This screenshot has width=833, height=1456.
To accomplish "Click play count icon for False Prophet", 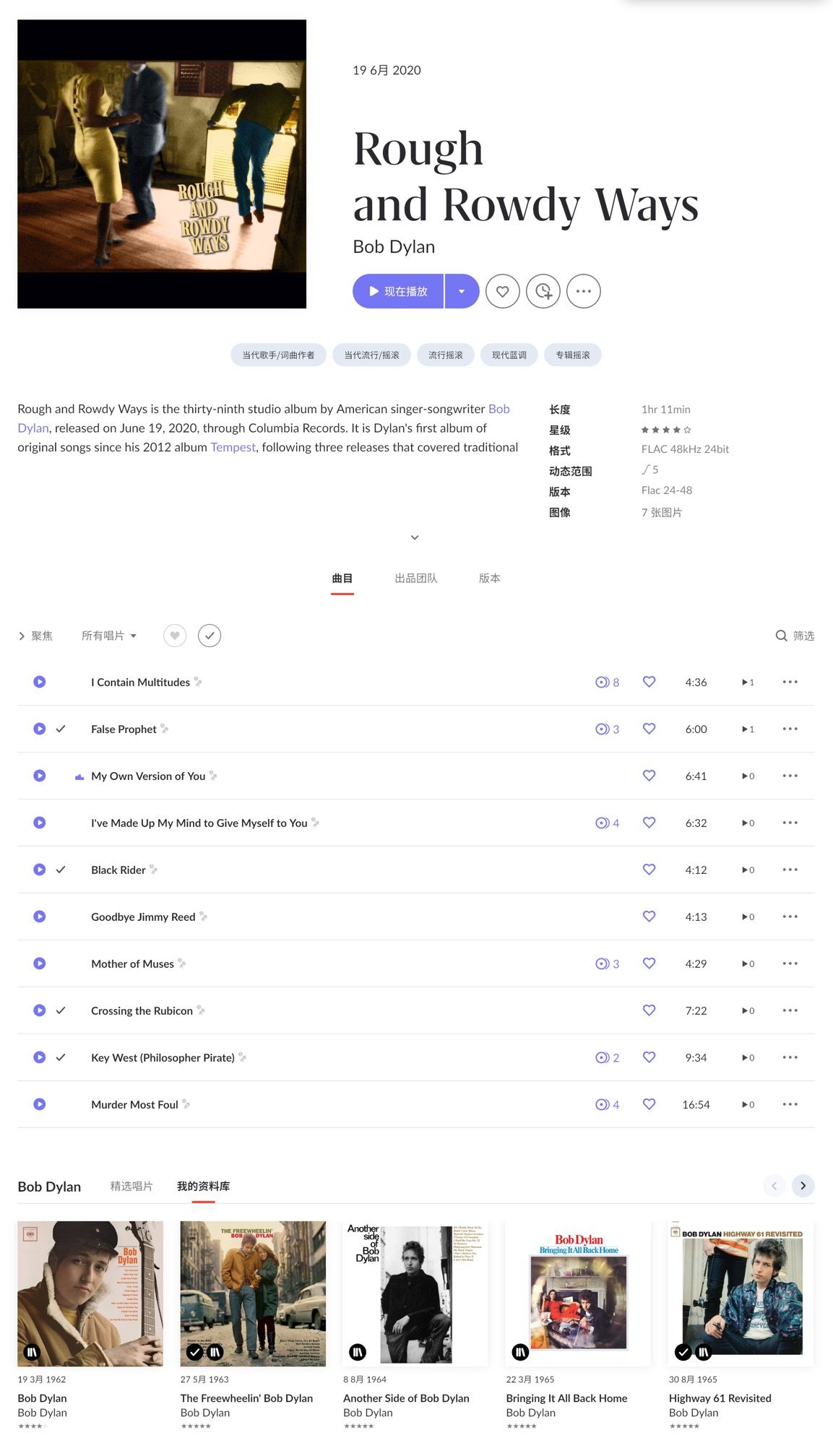I will tap(748, 729).
